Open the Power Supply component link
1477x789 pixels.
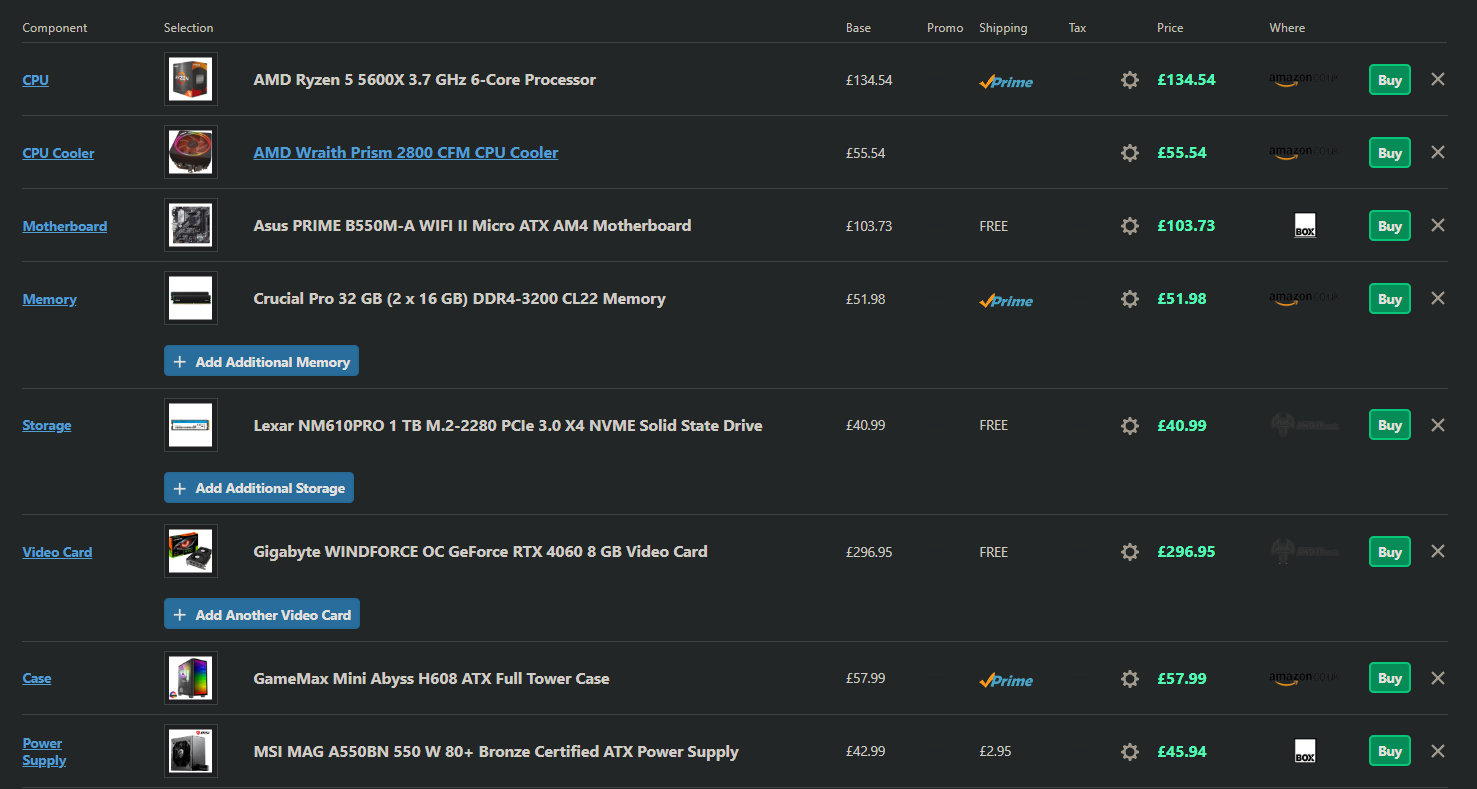click(x=44, y=752)
